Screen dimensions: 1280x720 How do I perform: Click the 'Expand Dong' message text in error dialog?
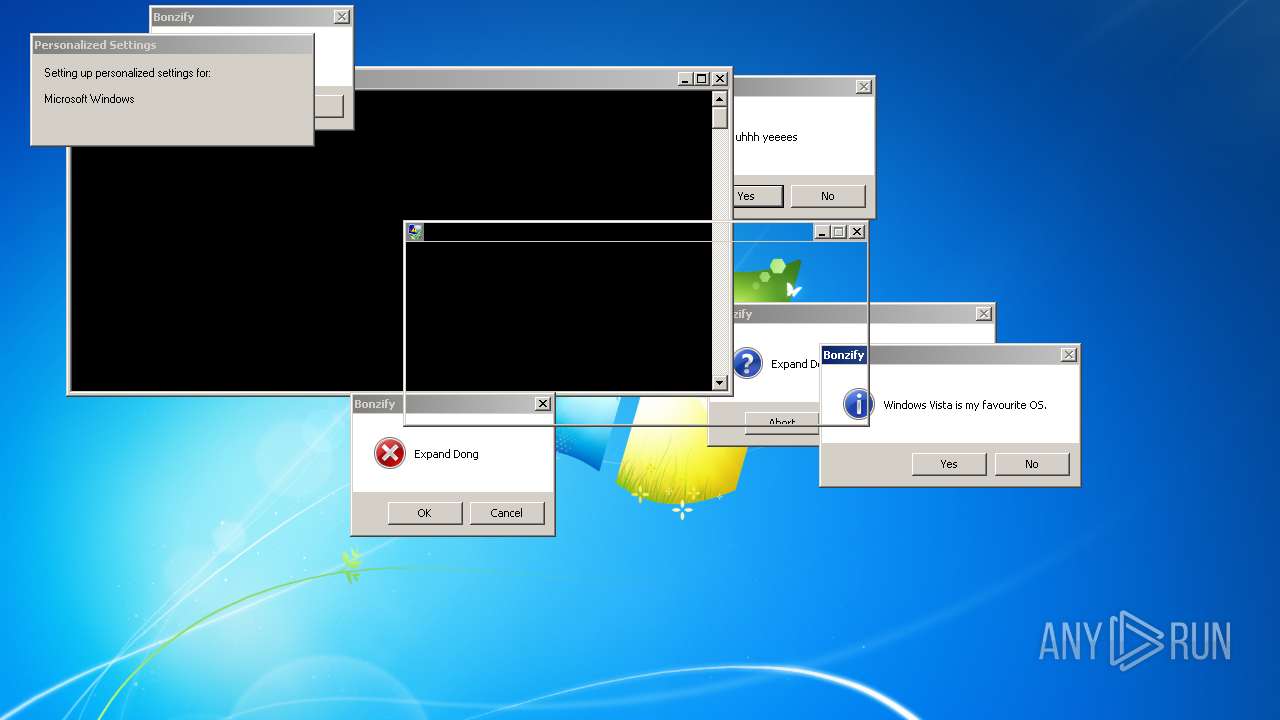(446, 454)
